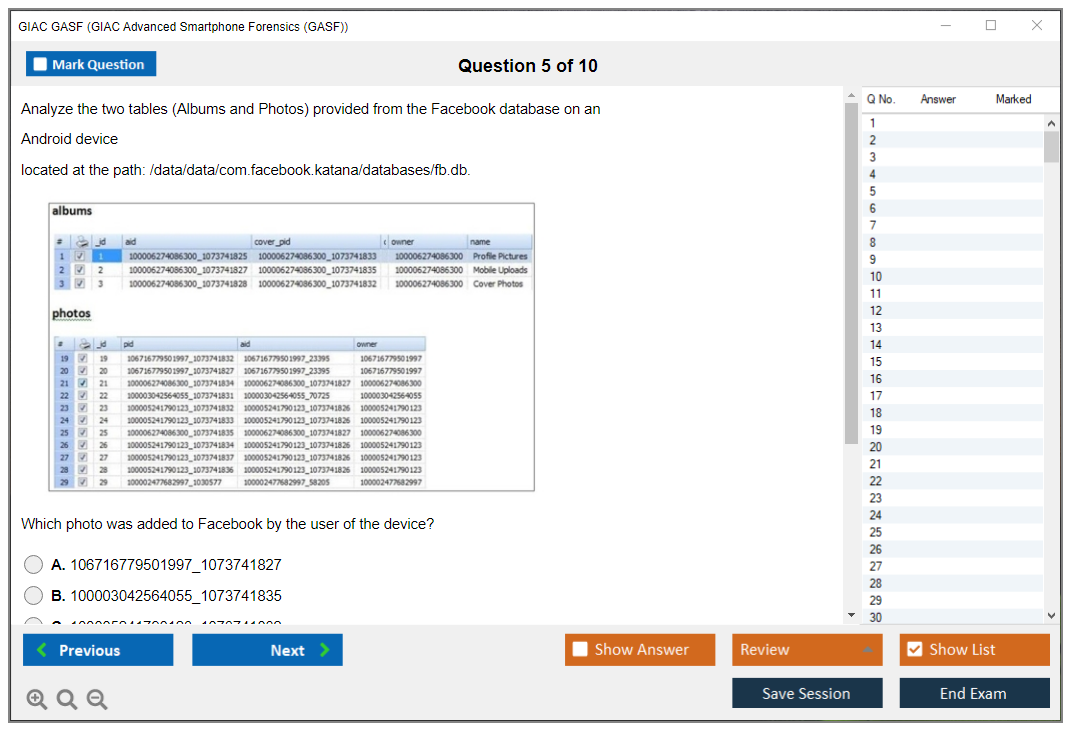Enable the Show Answer checkbox

coord(581,650)
